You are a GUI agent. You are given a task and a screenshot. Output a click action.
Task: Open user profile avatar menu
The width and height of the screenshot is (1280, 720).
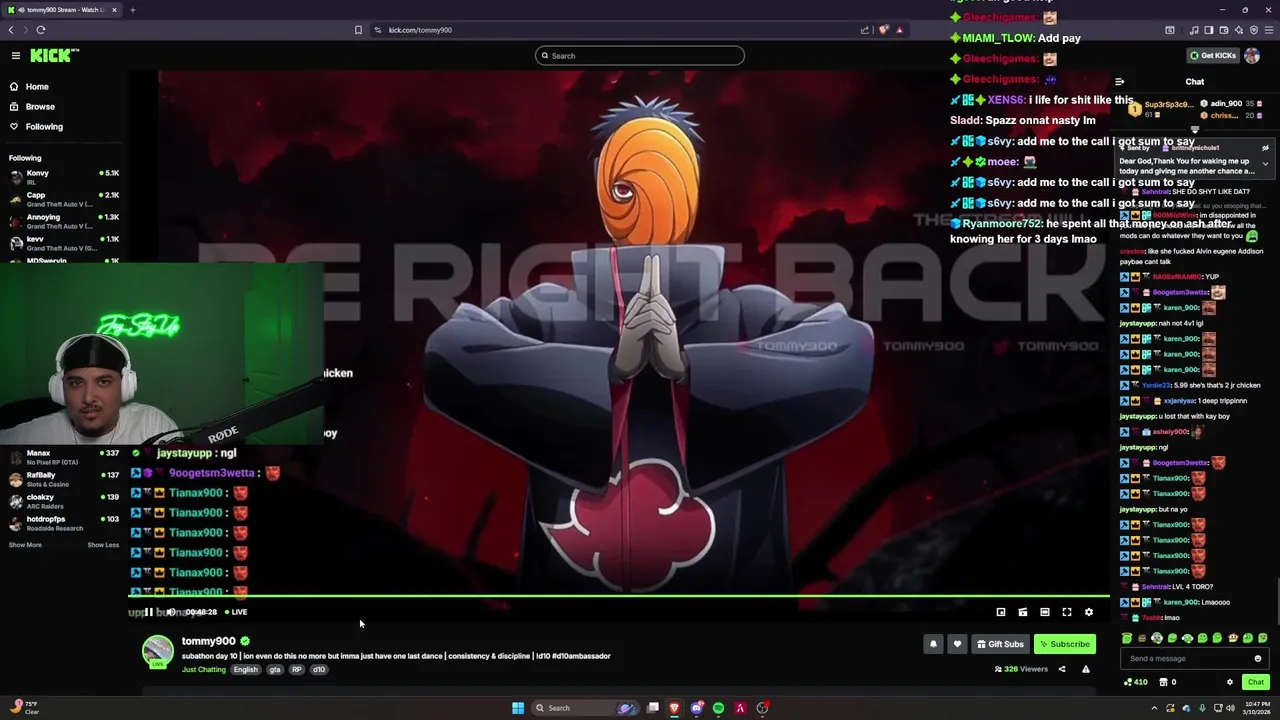(x=1253, y=56)
